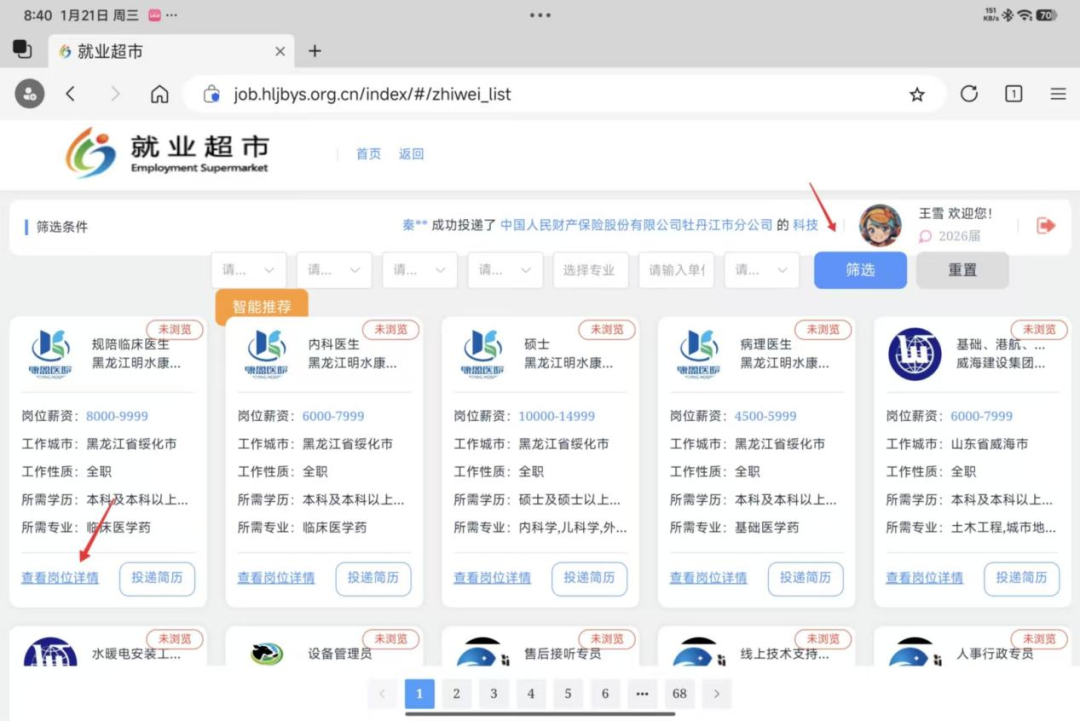This screenshot has width=1080, height=721.
Task: Expand the second filter dropdown
Action: [334, 270]
